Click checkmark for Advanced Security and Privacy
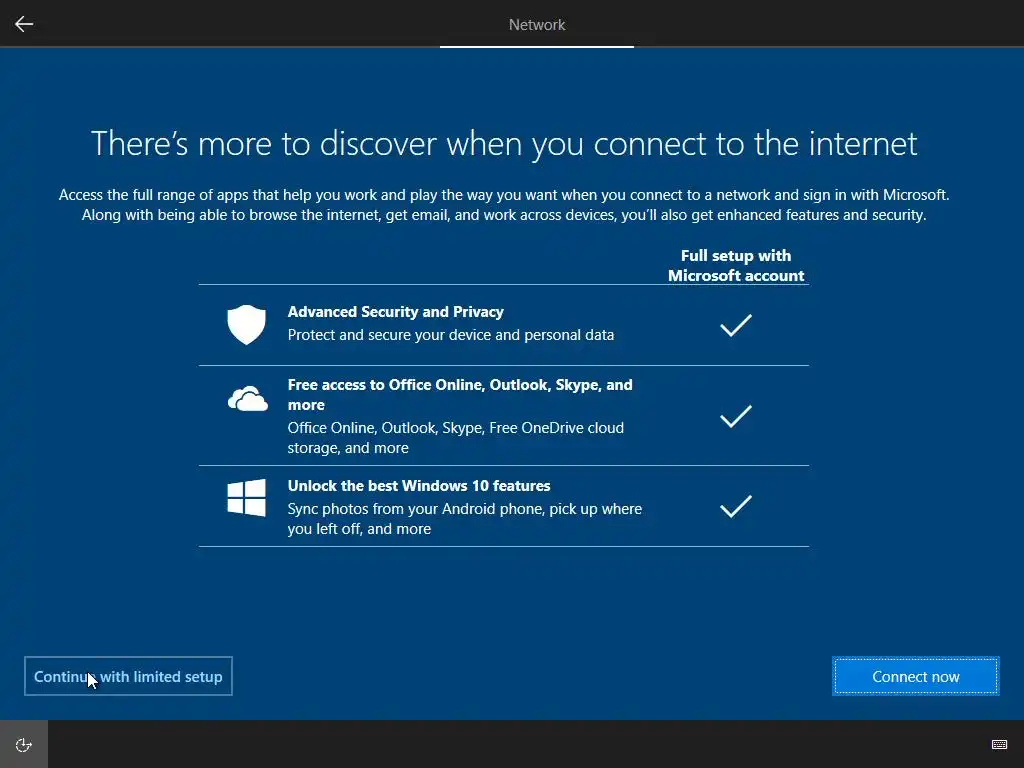This screenshot has height=768, width=1024. click(x=736, y=325)
